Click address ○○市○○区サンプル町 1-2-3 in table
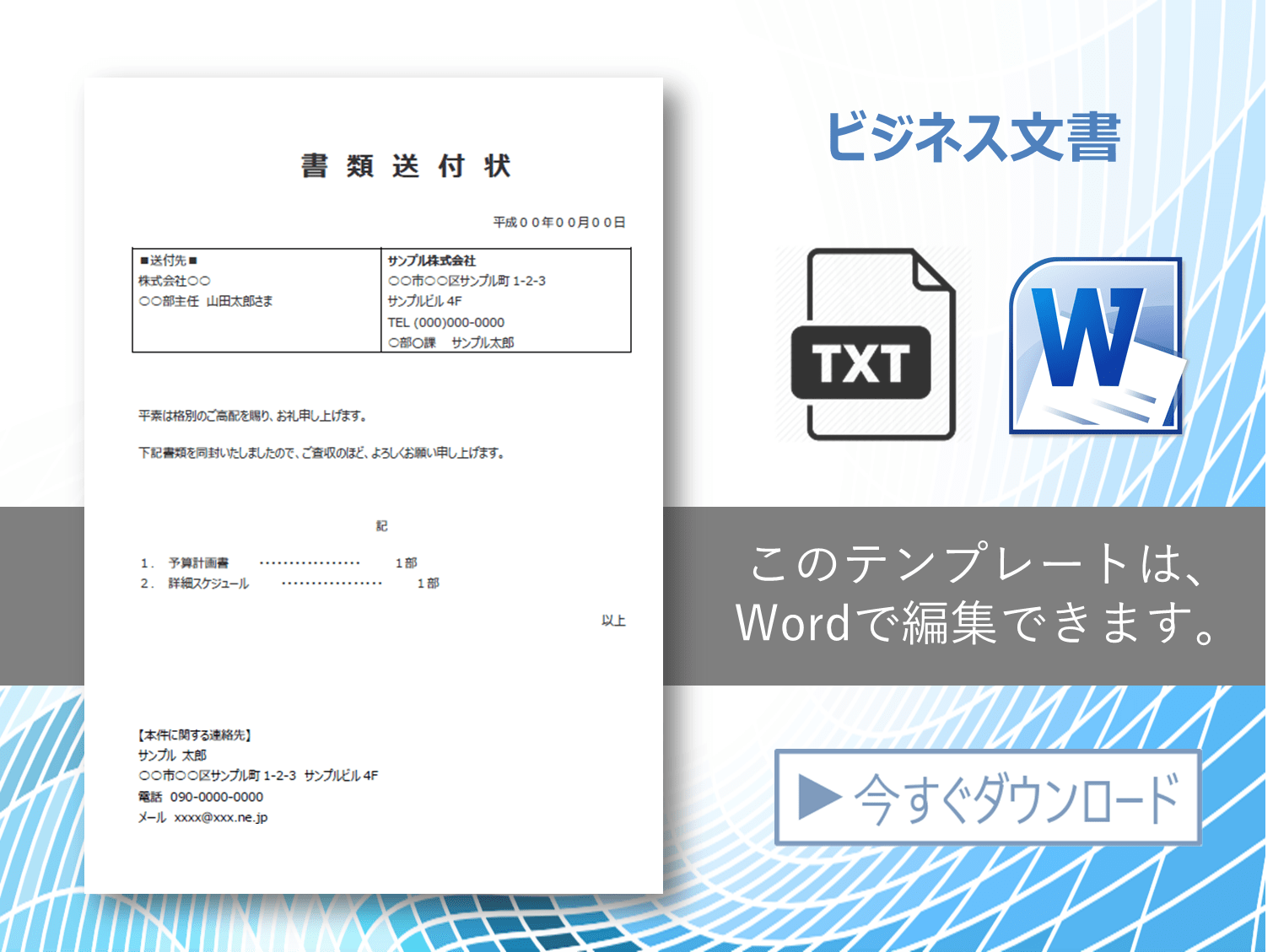The image size is (1273, 952). pos(467,281)
